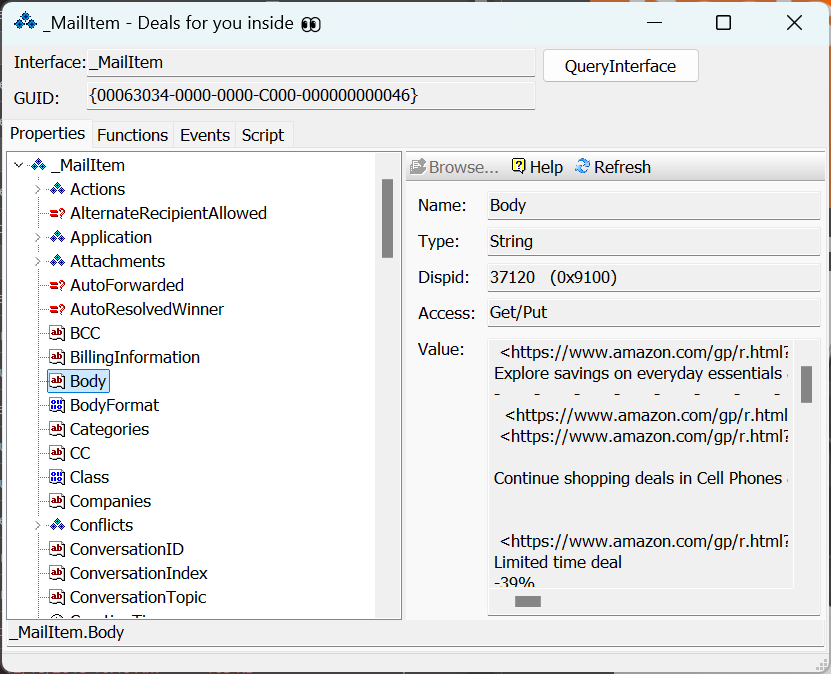The width and height of the screenshot is (831, 674).
Task: Click the Application object icon
Action: (x=57, y=237)
